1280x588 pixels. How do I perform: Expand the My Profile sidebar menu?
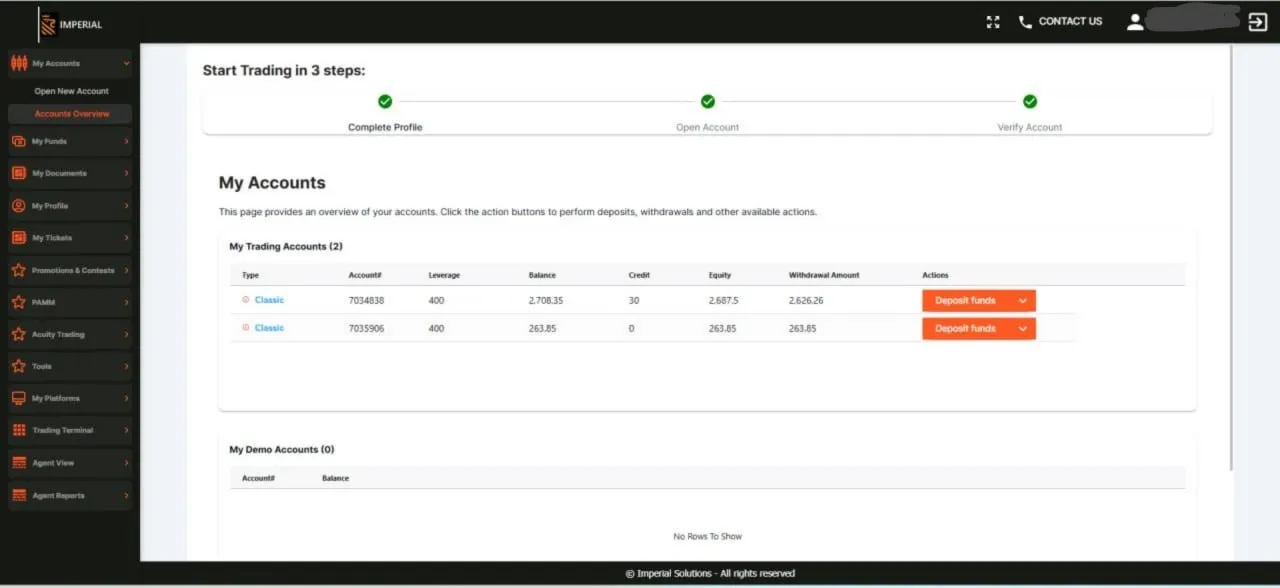pyautogui.click(x=126, y=206)
